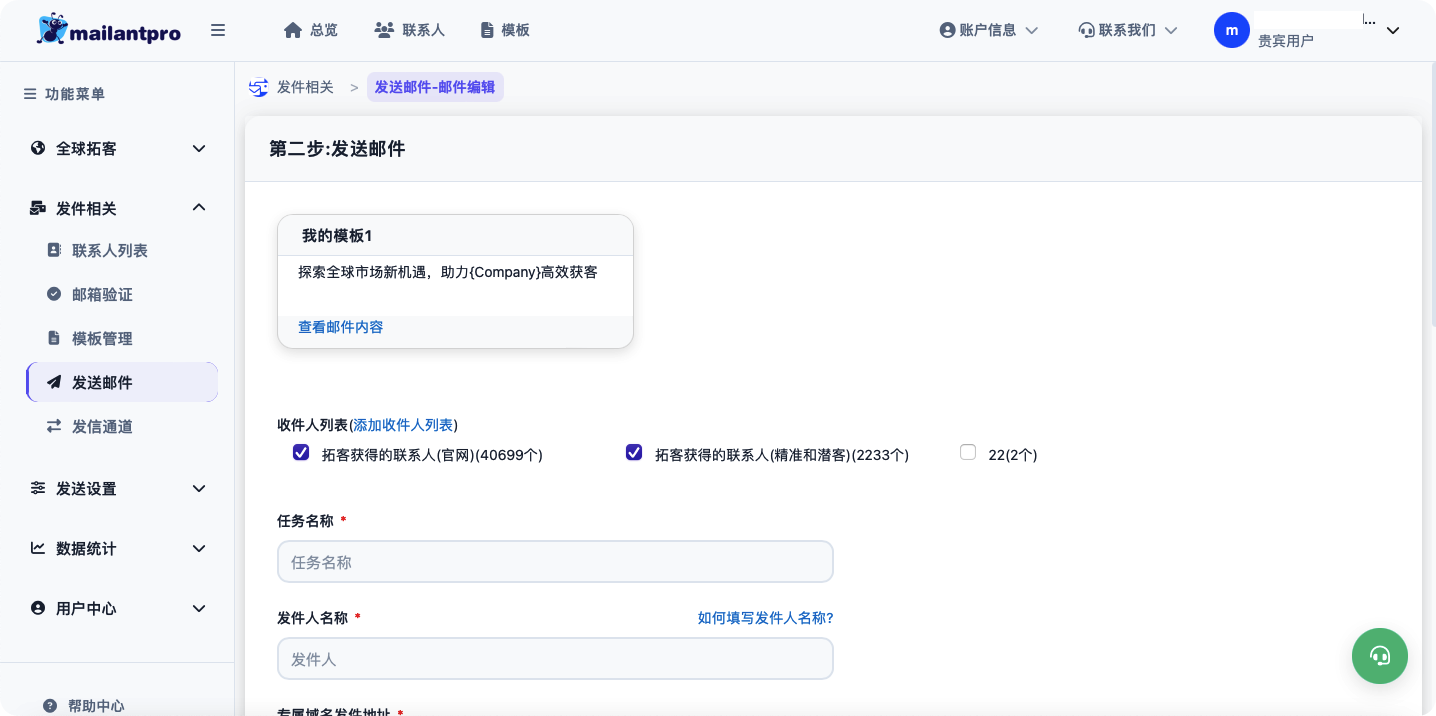Image resolution: width=1436 pixels, height=716 pixels.
Task: Click the 功能菜单 sidebar header text
Action: pyautogui.click(x=75, y=94)
